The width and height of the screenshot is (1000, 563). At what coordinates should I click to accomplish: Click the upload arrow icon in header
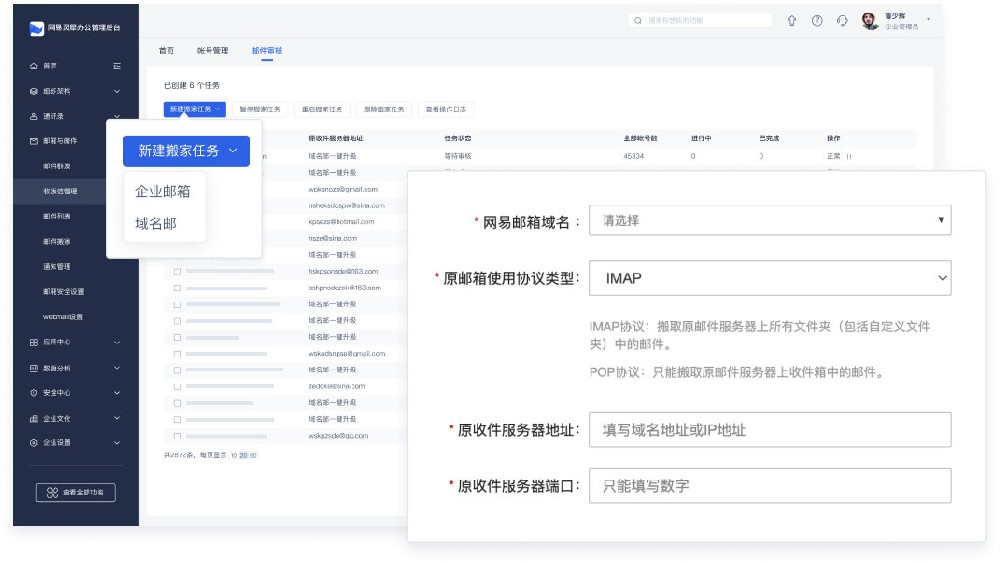792,20
